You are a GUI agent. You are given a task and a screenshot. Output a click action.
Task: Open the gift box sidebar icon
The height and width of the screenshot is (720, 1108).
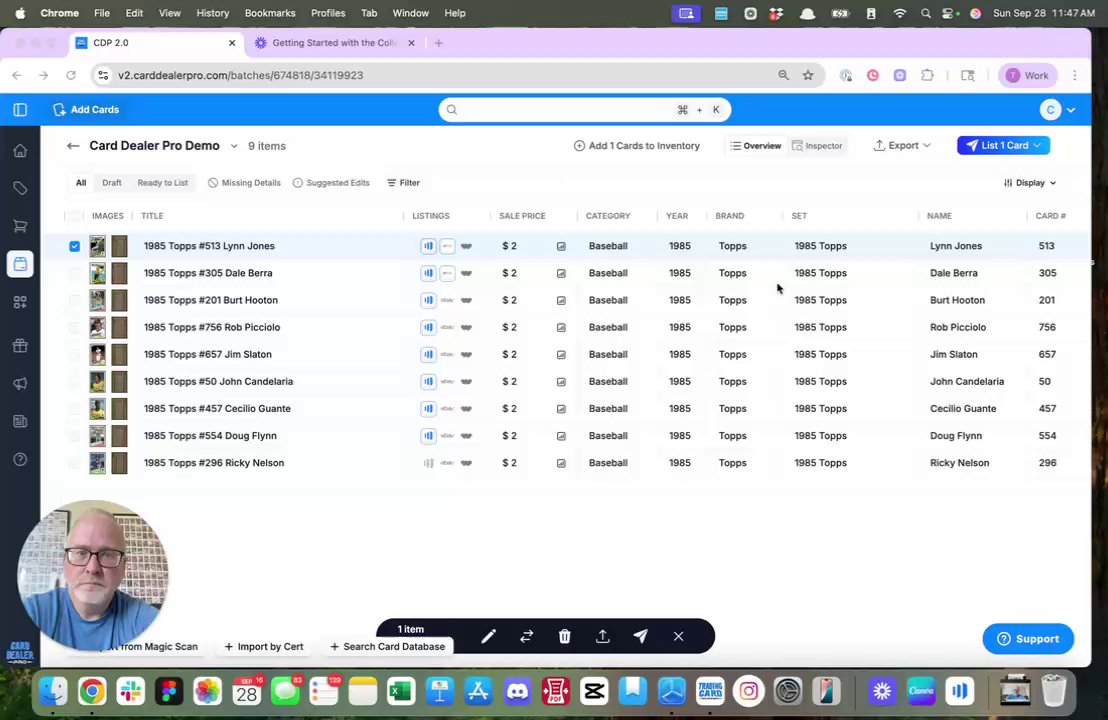(20, 346)
